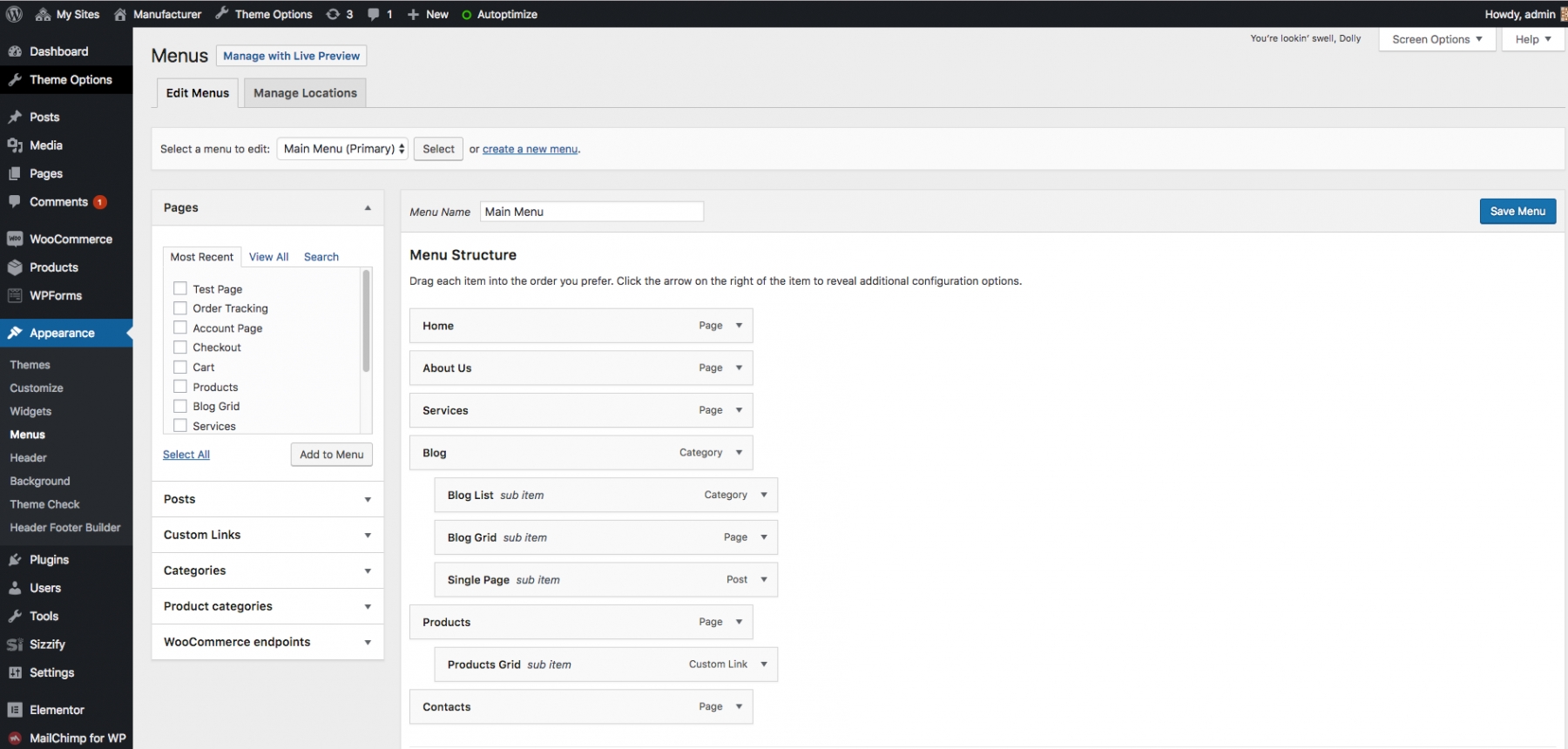1568x749 pixels.
Task: Expand the About Us menu item options
Action: click(739, 368)
